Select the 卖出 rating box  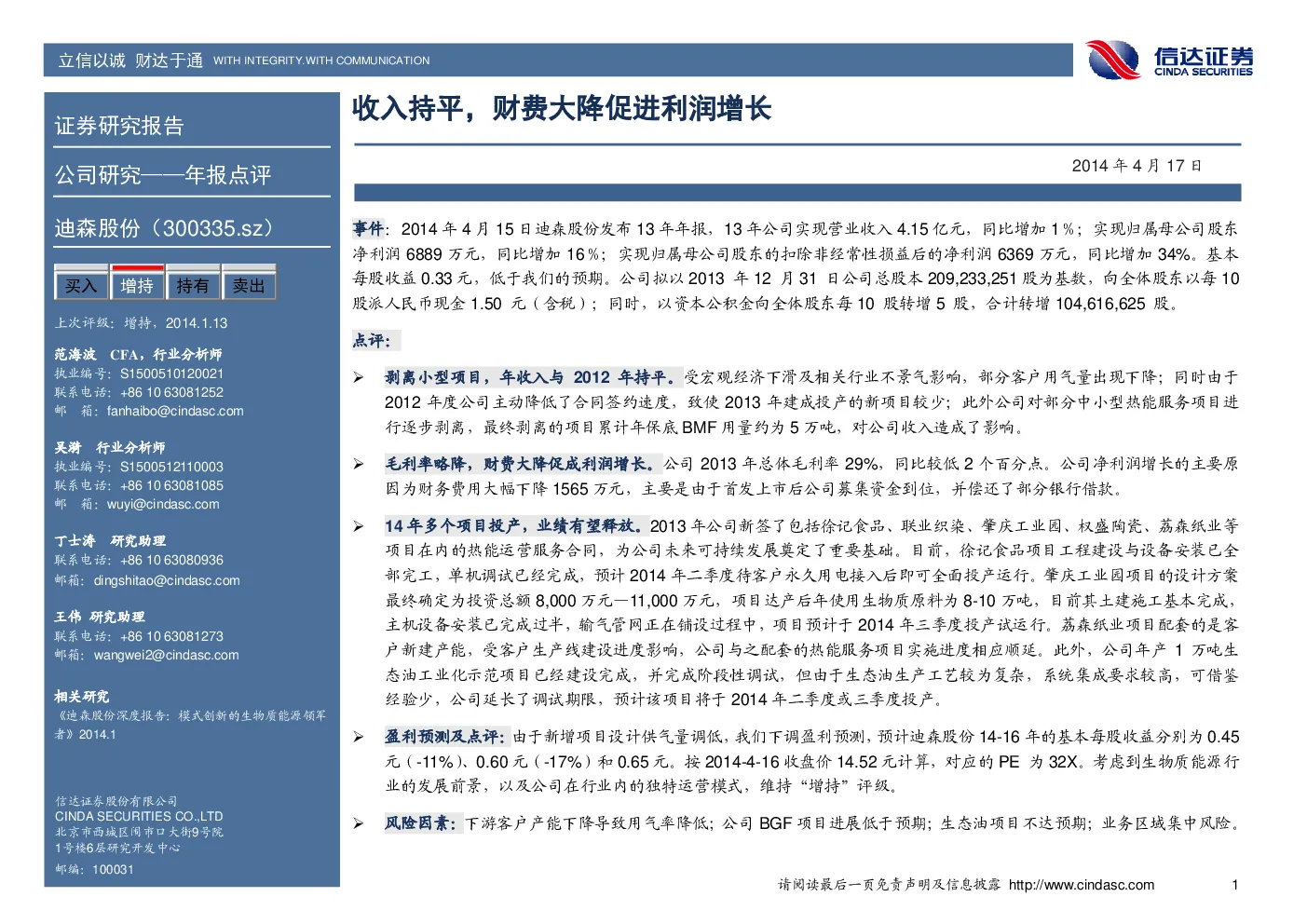coord(249,285)
